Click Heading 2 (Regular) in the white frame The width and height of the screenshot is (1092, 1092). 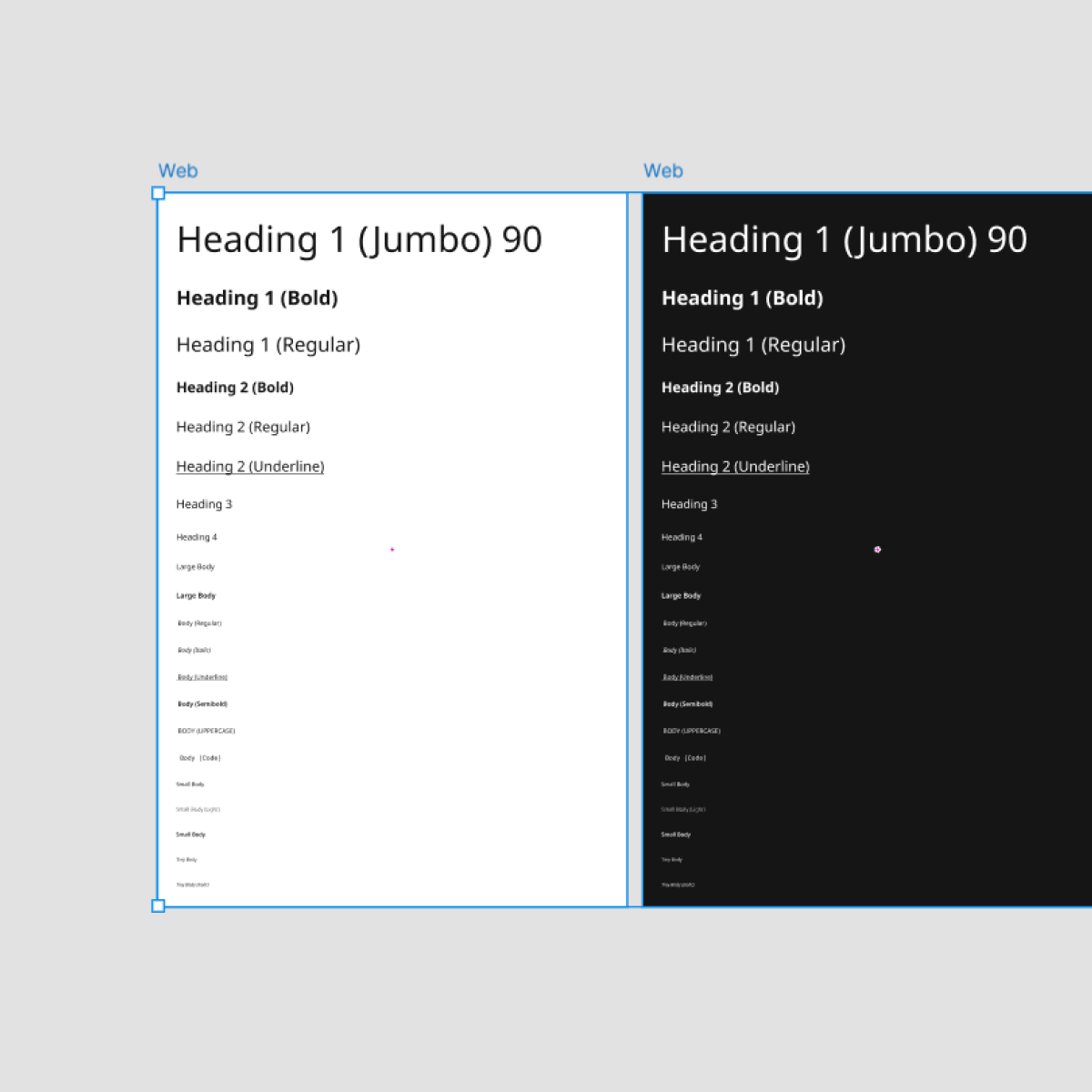243,427
